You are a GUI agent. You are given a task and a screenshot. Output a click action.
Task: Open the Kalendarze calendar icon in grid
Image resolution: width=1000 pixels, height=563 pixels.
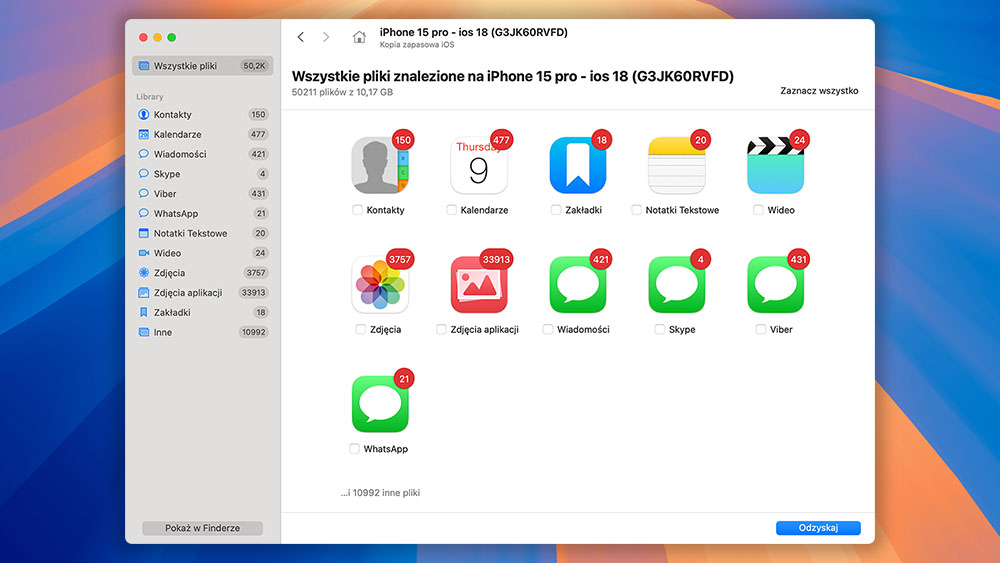coord(479,165)
